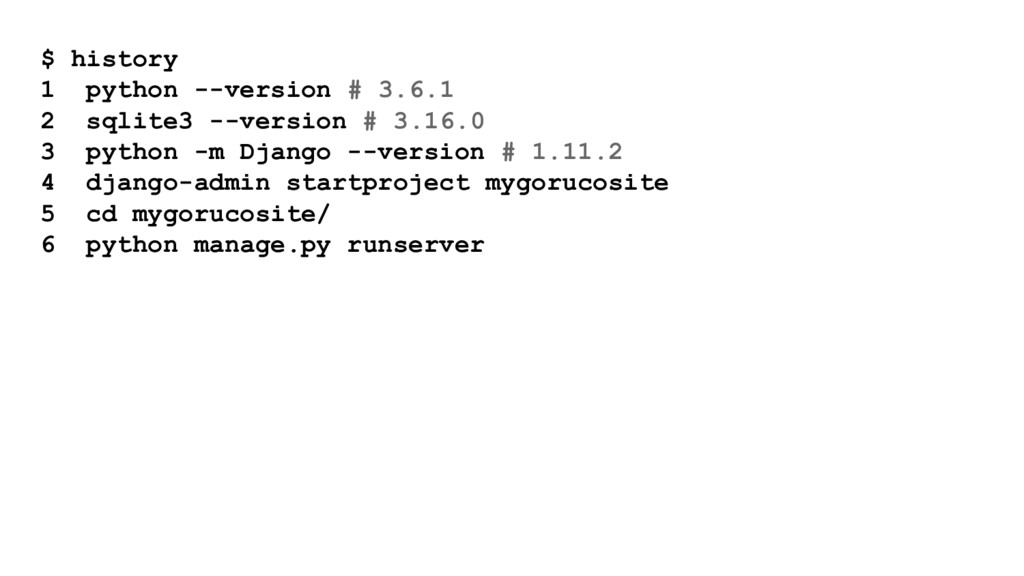Click the 'sqlite3 --version' command

pos(216,121)
